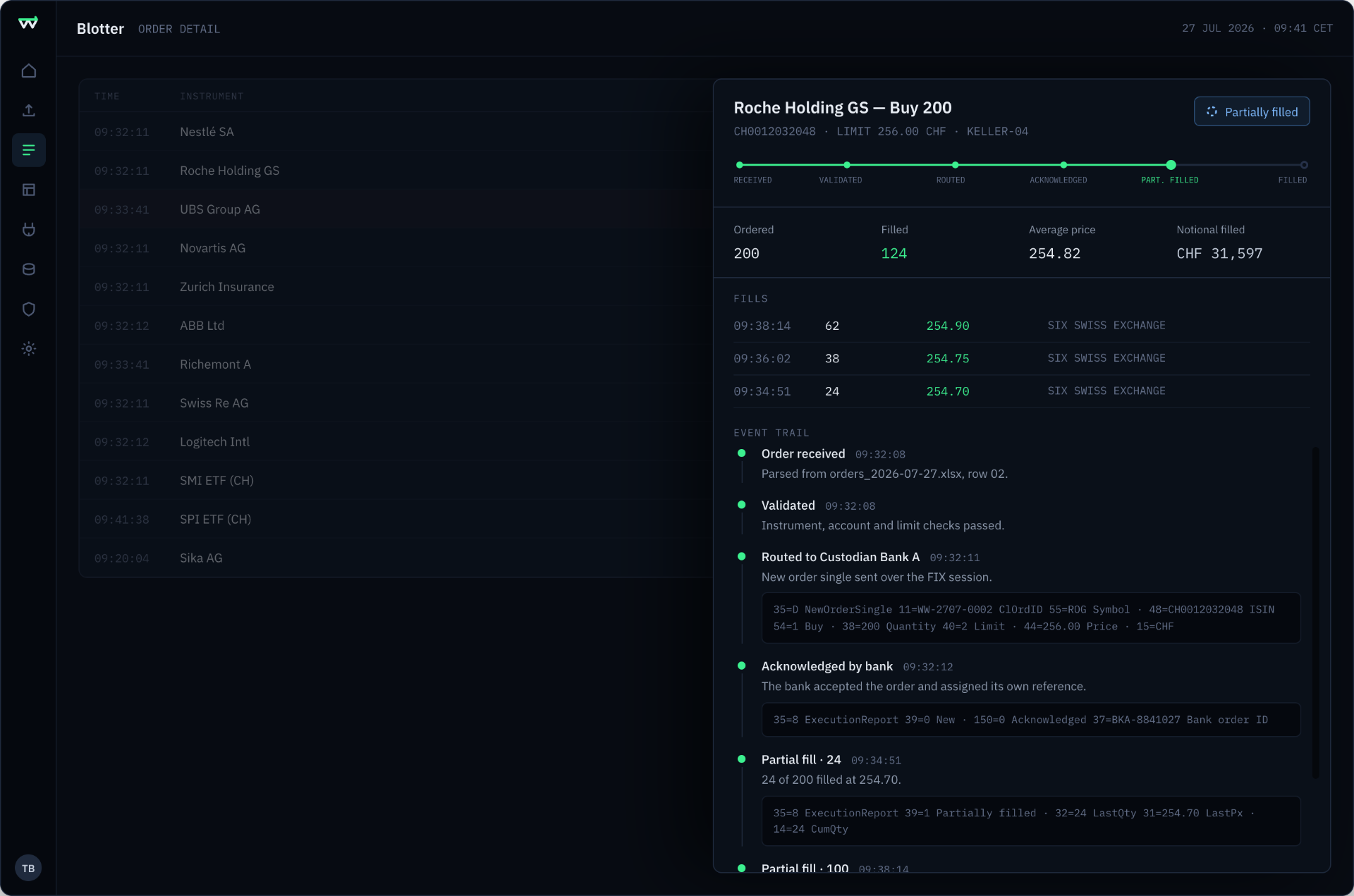Select the SMI ETF (CH) order row
Image resolution: width=1354 pixels, height=896 pixels.
coord(396,481)
